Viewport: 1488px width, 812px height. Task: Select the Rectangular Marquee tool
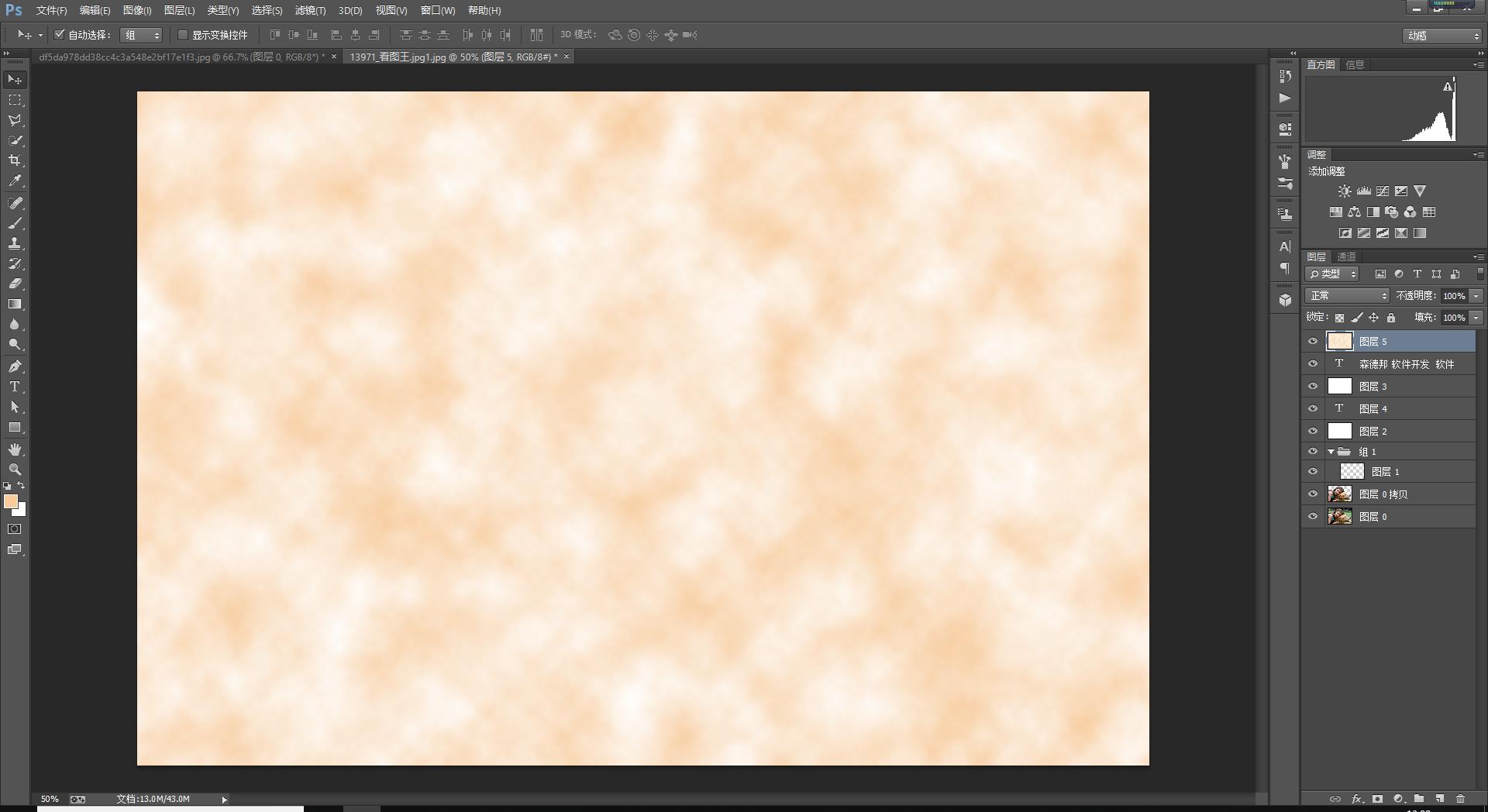pos(15,100)
